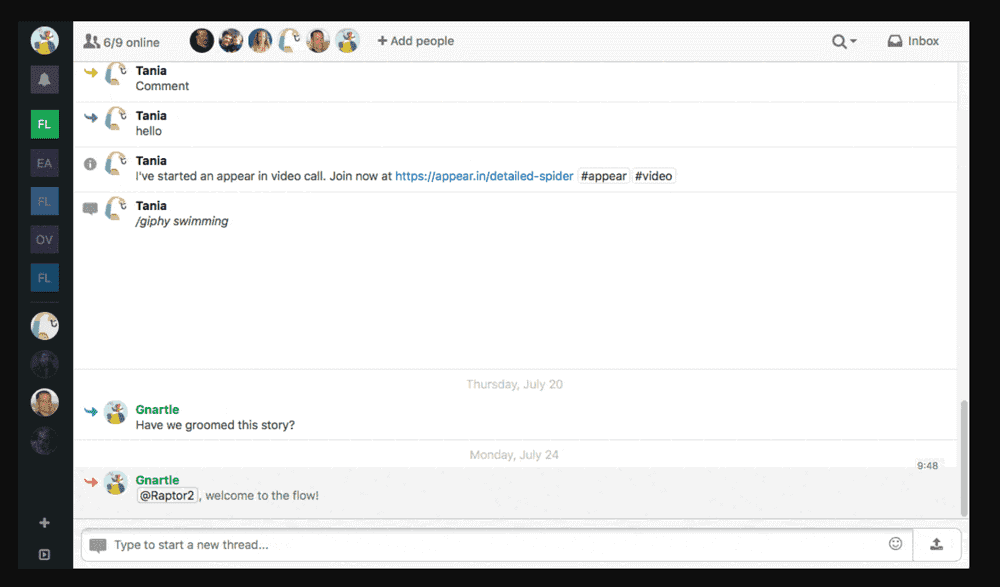The image size is (1000, 587).
Task: Click the file upload icon beside the input
Action: (x=937, y=543)
